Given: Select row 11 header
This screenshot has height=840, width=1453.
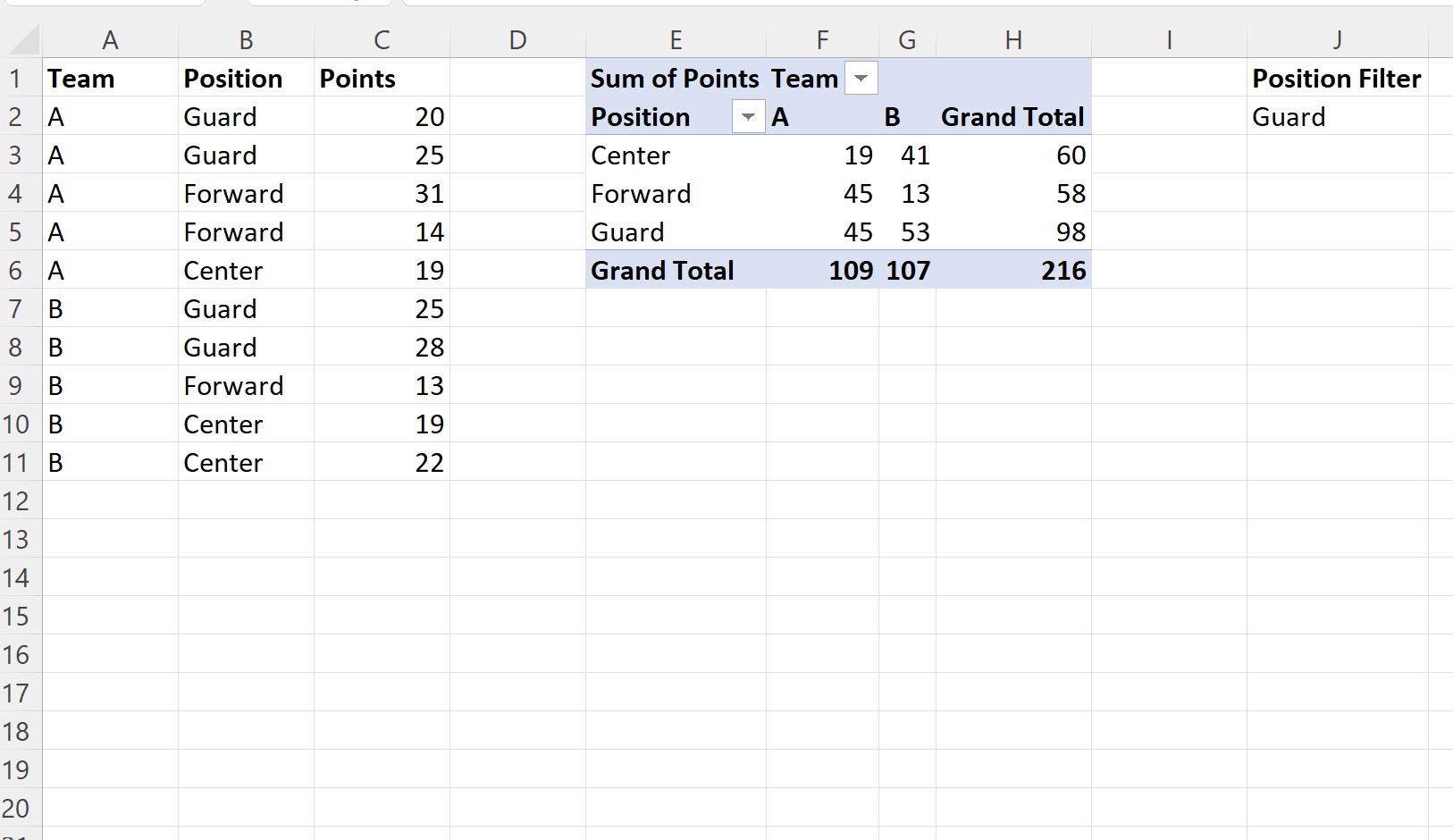Looking at the screenshot, I should [x=17, y=463].
